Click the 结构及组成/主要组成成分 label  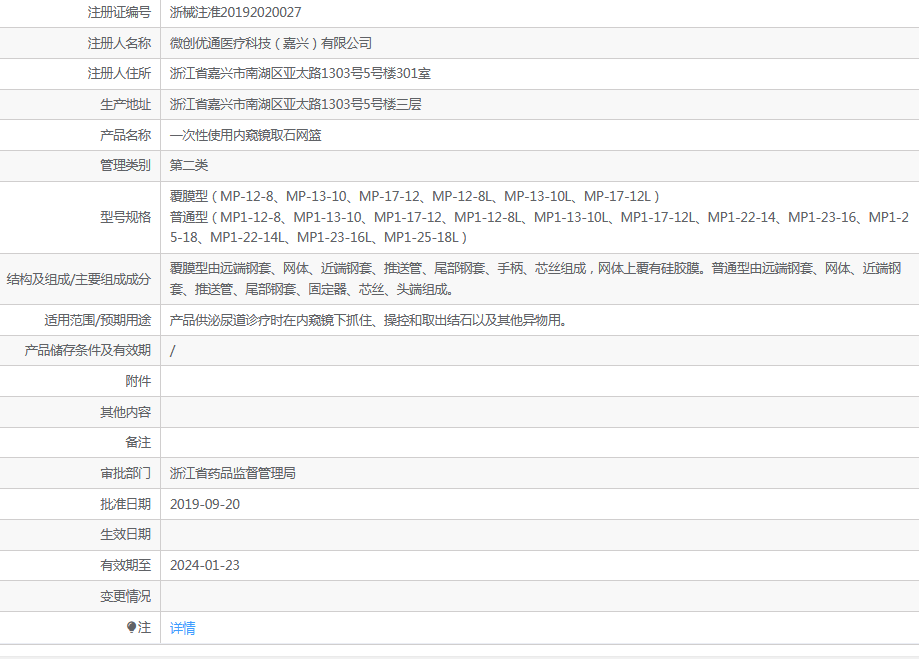(x=79, y=279)
